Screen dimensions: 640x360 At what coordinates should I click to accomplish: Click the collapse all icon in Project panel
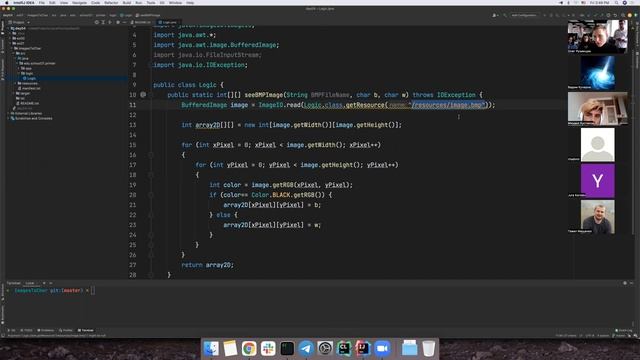tap(110, 22)
